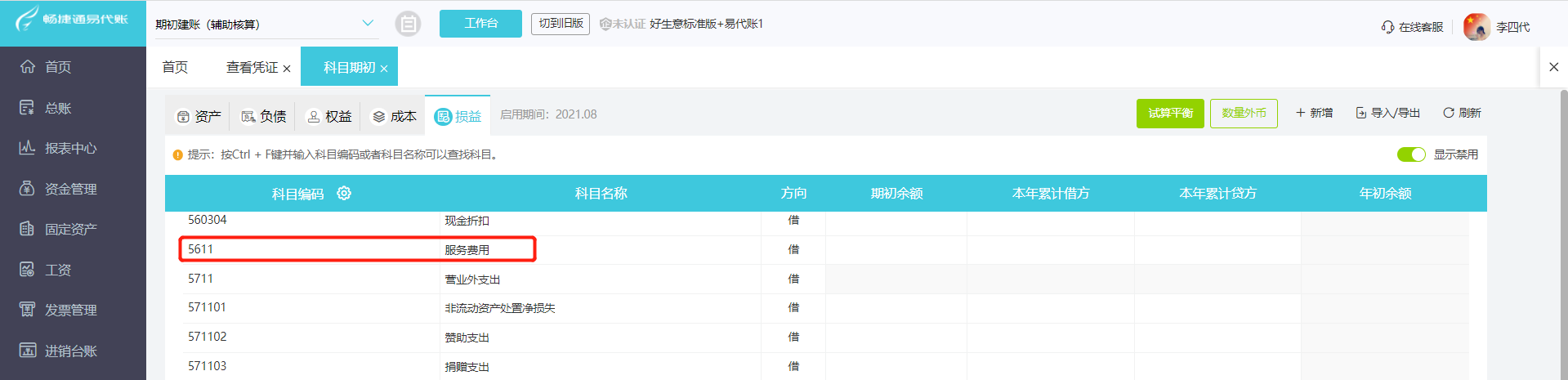Click subject name 现金折扣
Viewport: 1568px width, 380px height.
[467, 221]
